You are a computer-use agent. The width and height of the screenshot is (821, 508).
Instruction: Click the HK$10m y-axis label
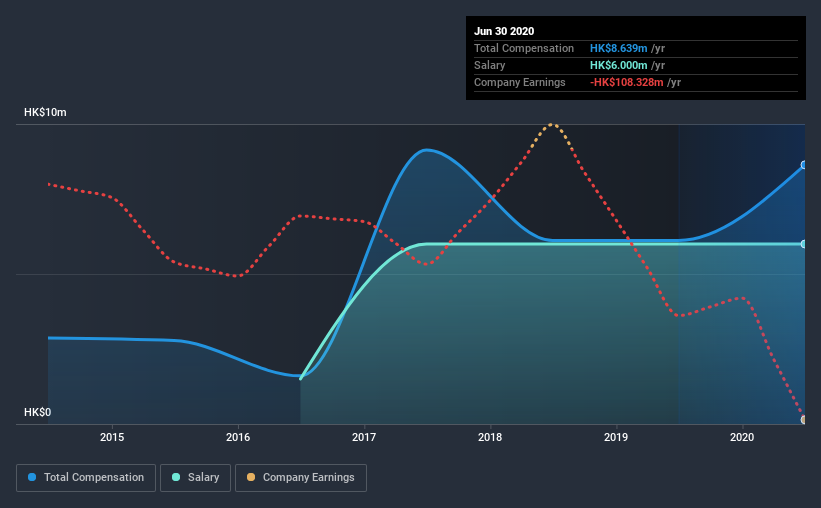(45, 113)
